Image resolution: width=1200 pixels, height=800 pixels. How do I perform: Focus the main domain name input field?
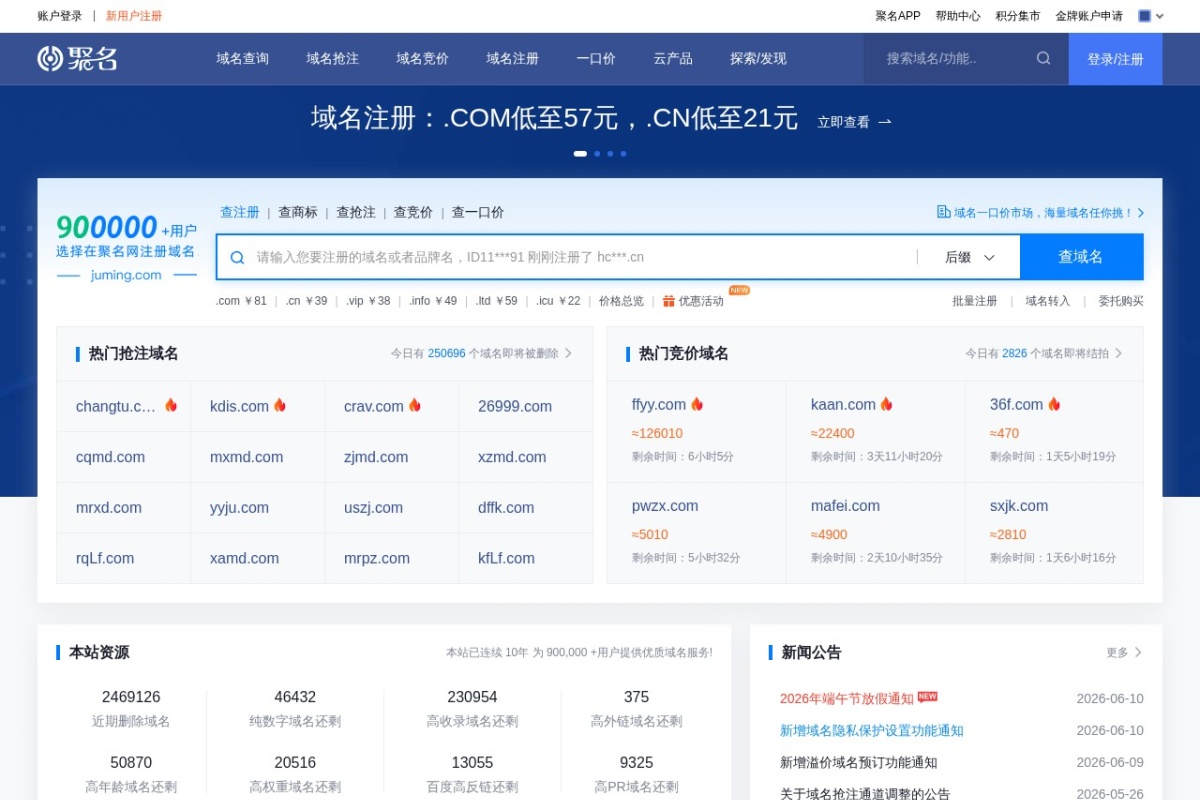(580, 257)
